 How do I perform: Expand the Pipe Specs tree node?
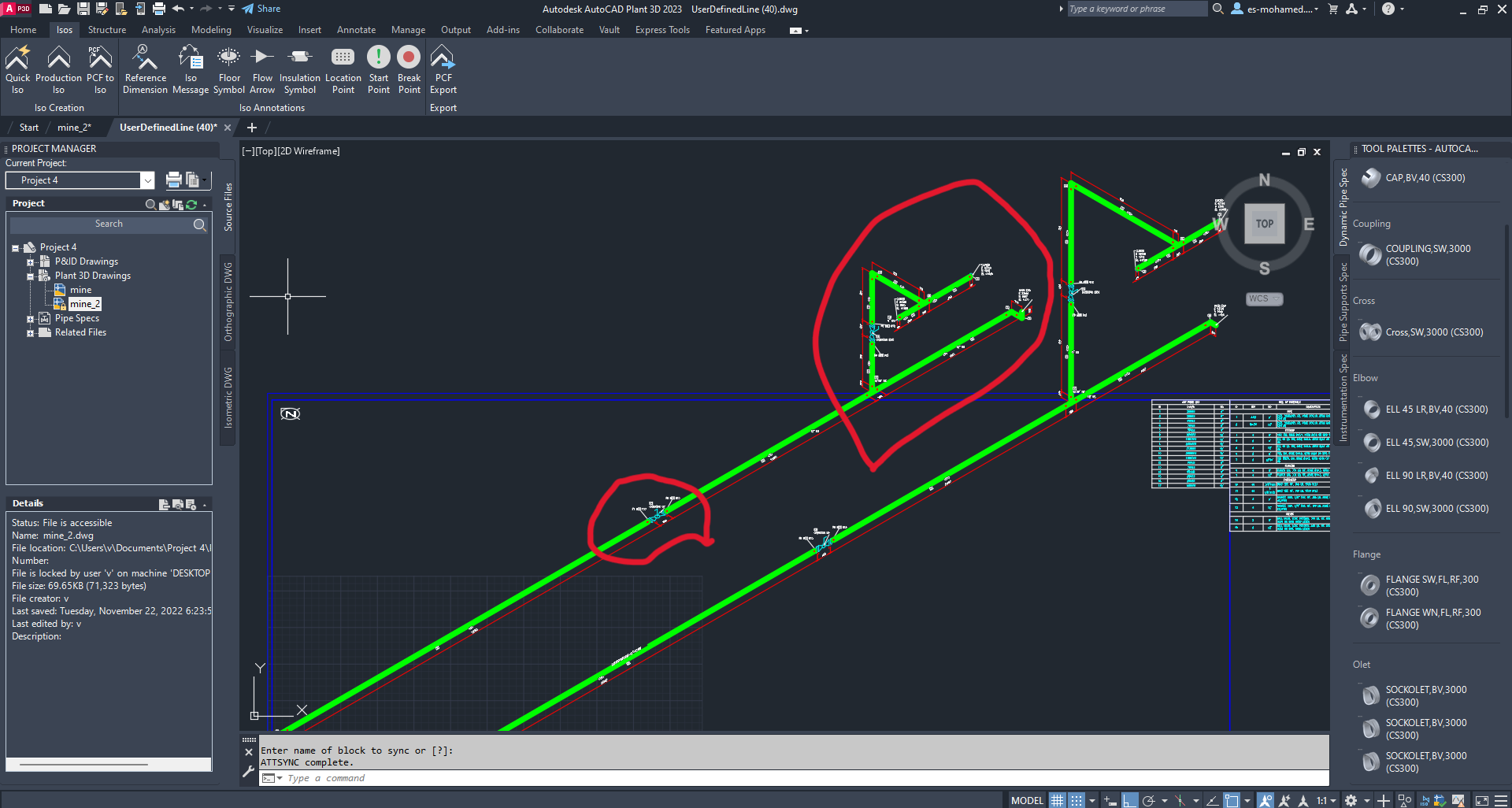(x=31, y=318)
